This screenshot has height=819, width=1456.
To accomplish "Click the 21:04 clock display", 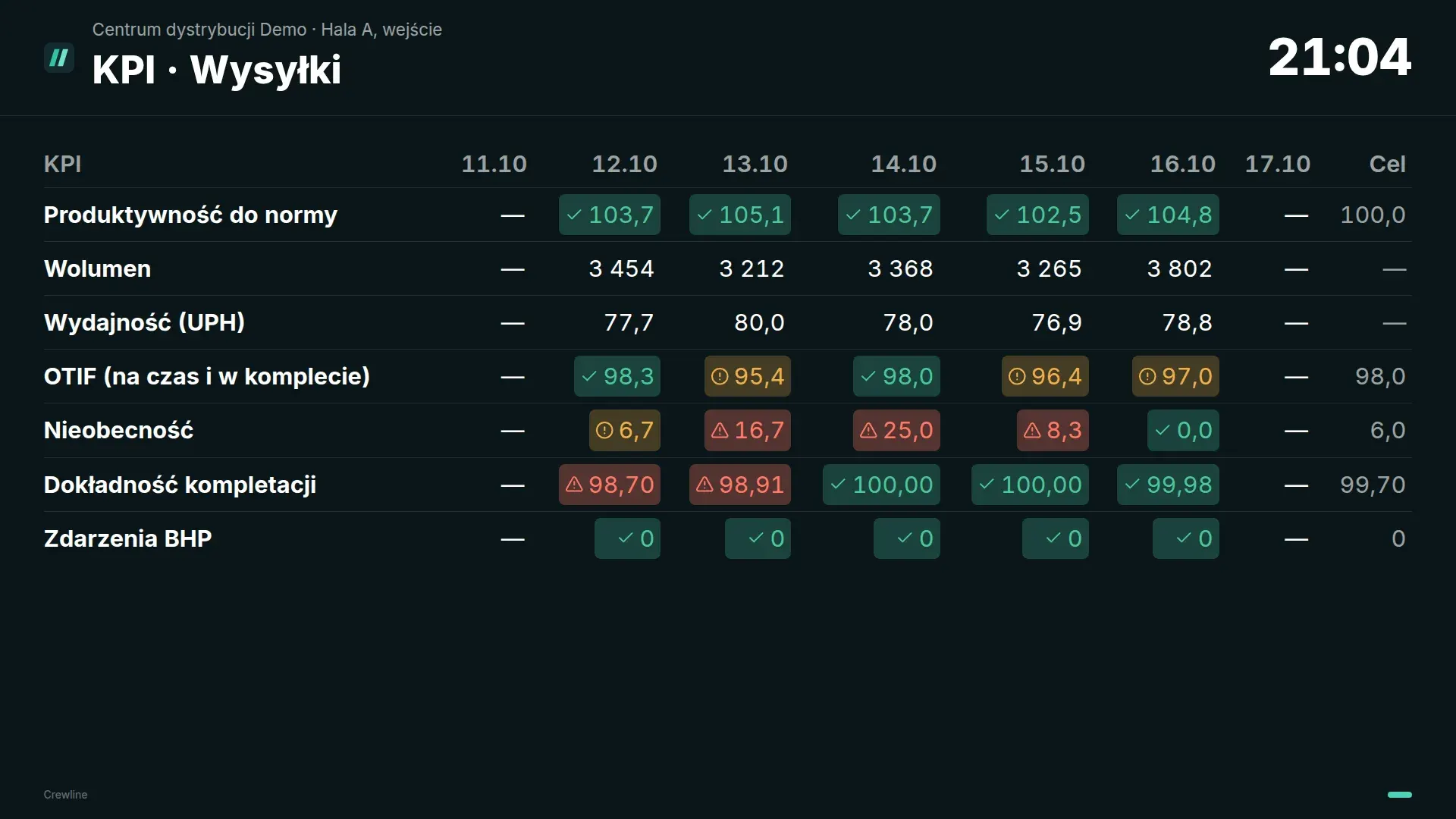I will [x=1339, y=57].
